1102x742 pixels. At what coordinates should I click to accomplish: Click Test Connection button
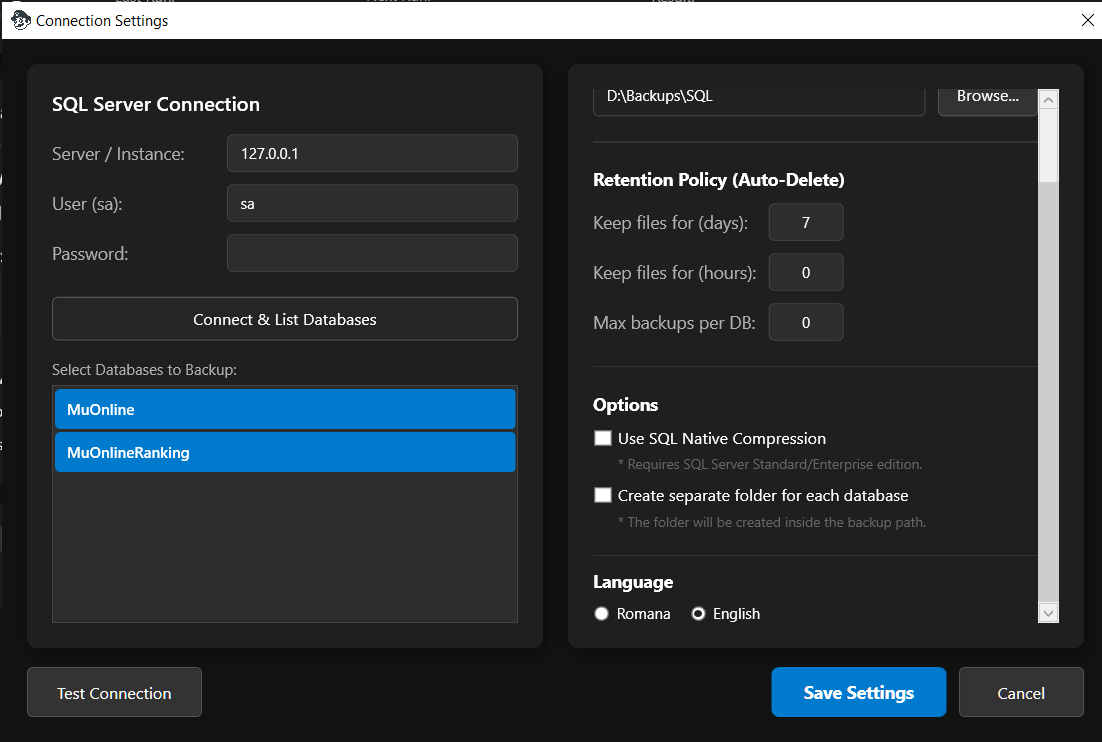pyautogui.click(x=114, y=692)
